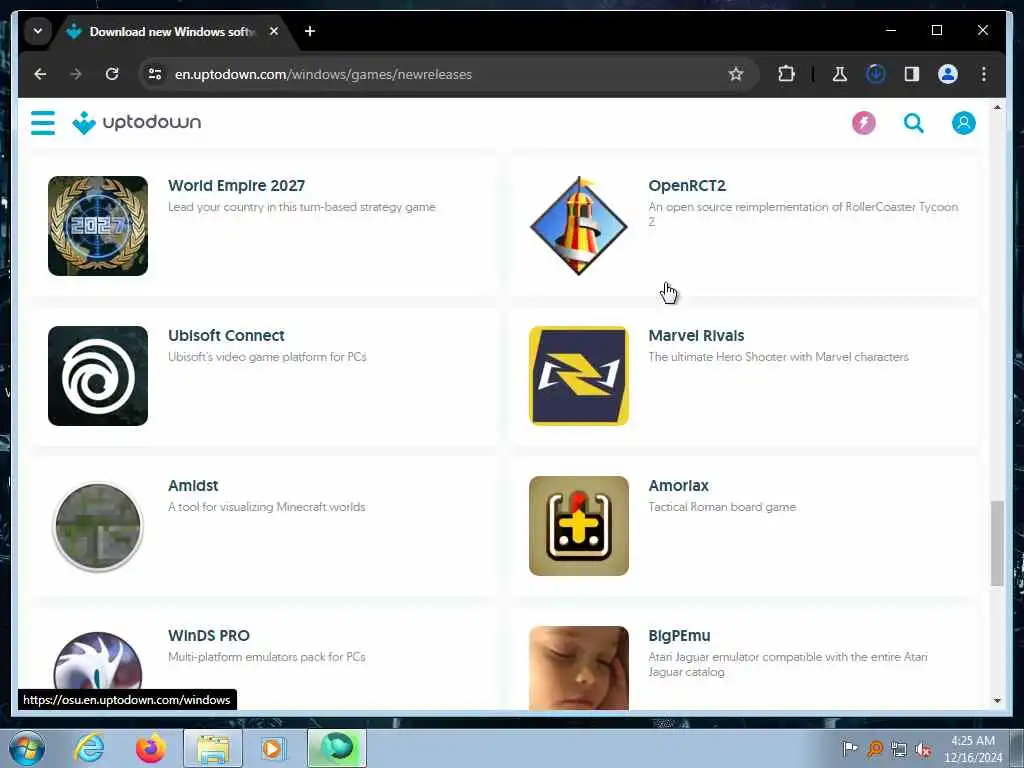Click the scrollbar up arrow

pyautogui.click(x=997, y=108)
